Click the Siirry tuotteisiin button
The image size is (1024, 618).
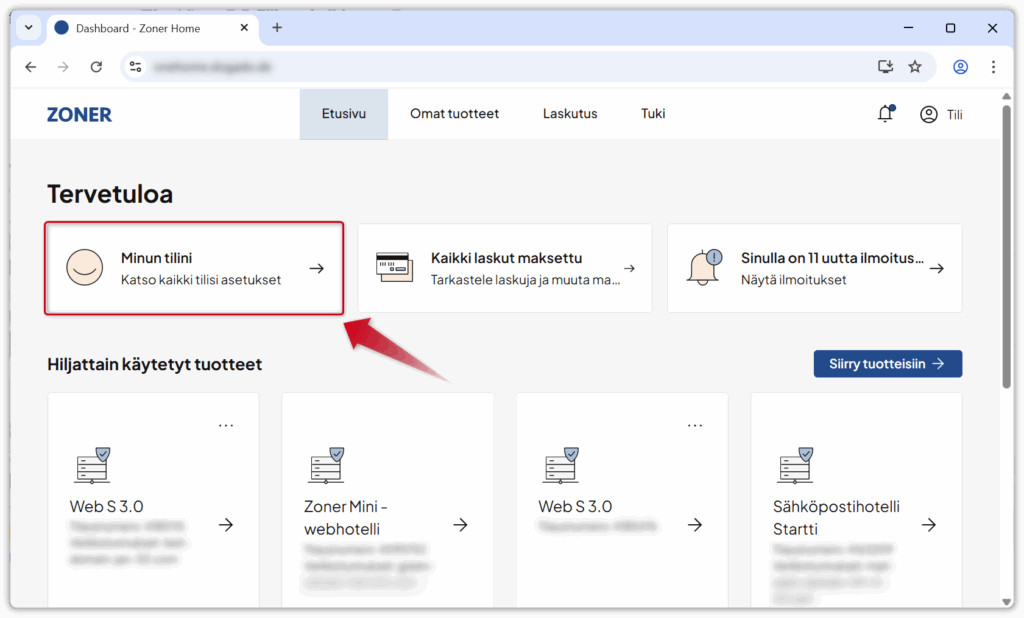point(887,364)
